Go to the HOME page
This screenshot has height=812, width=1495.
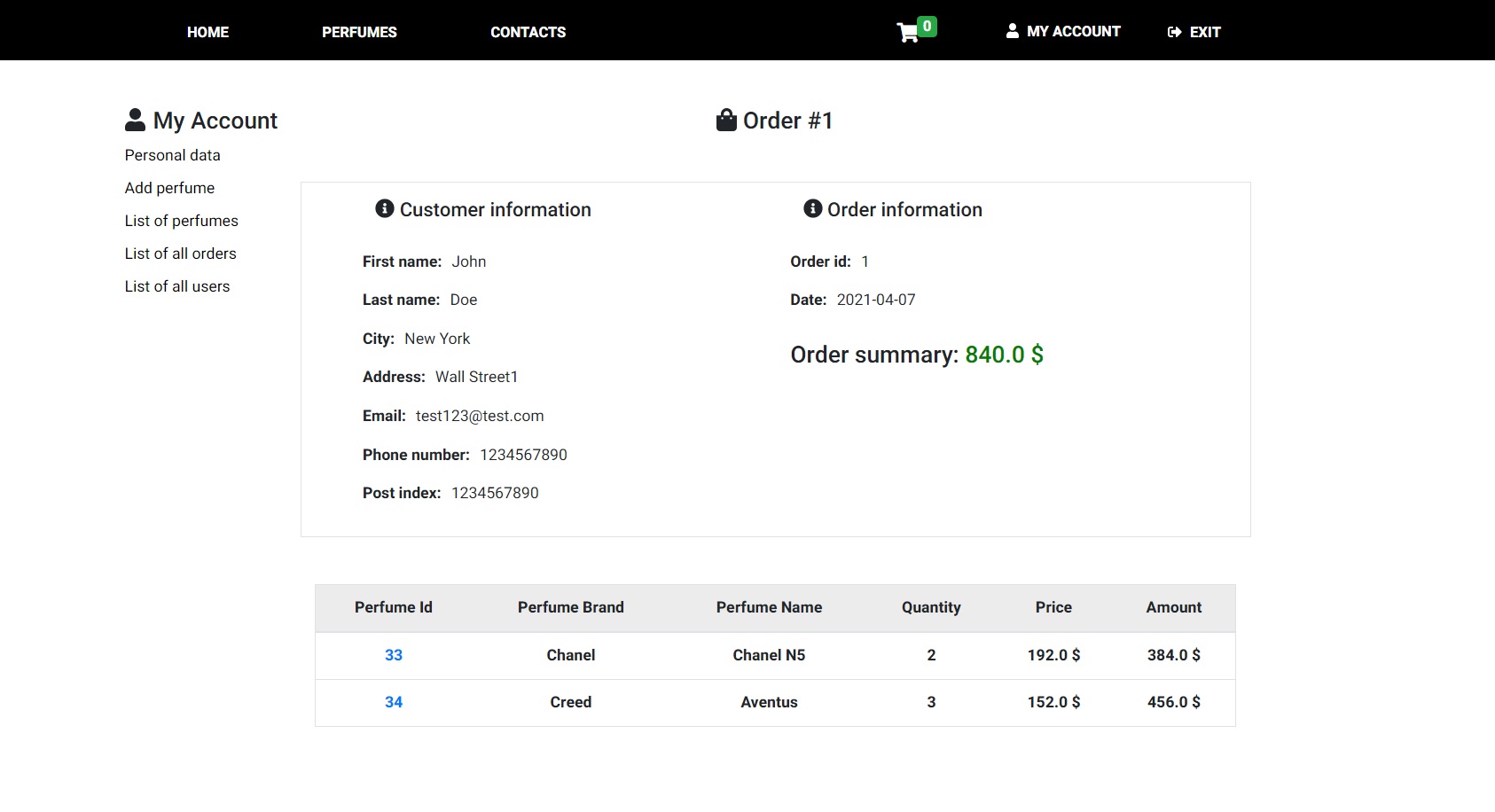coord(207,32)
